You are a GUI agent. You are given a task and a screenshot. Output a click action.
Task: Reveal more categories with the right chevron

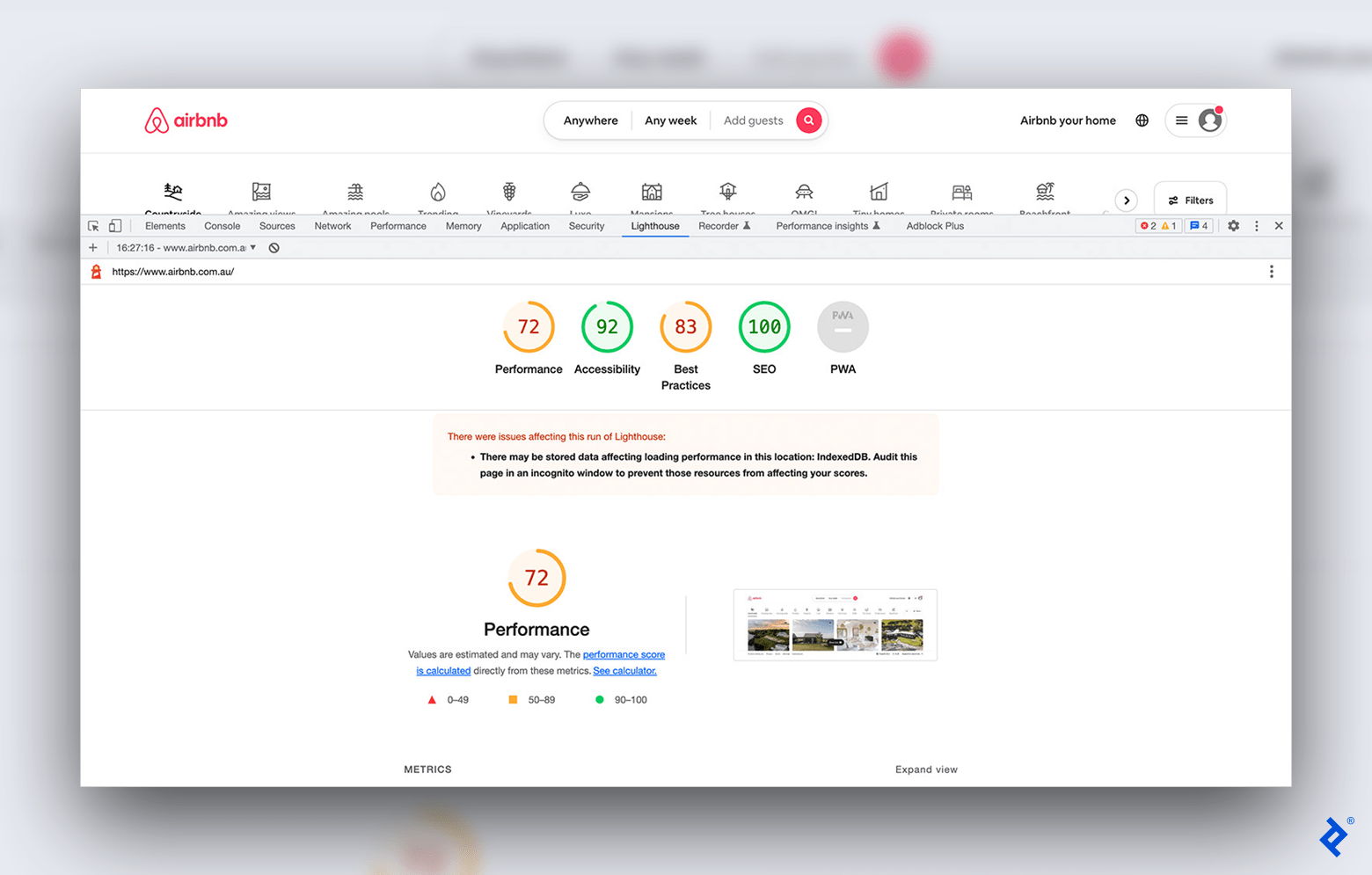tap(1127, 200)
